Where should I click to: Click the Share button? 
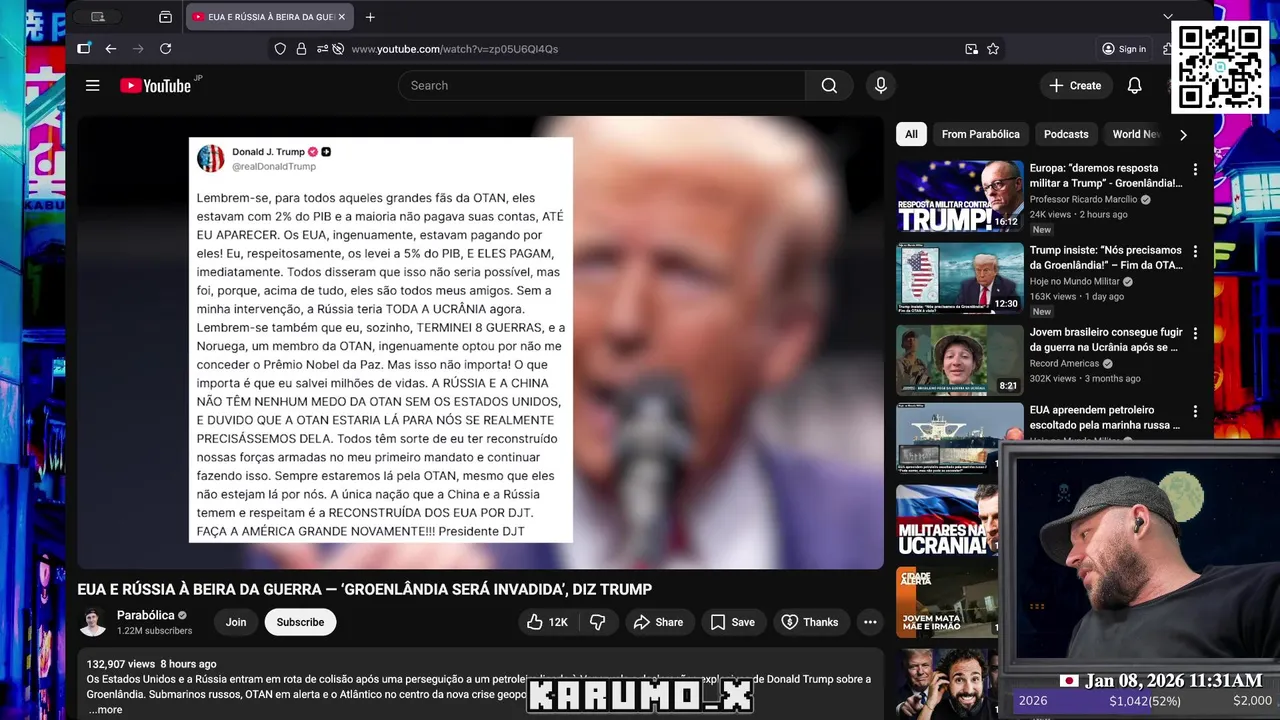tap(659, 622)
